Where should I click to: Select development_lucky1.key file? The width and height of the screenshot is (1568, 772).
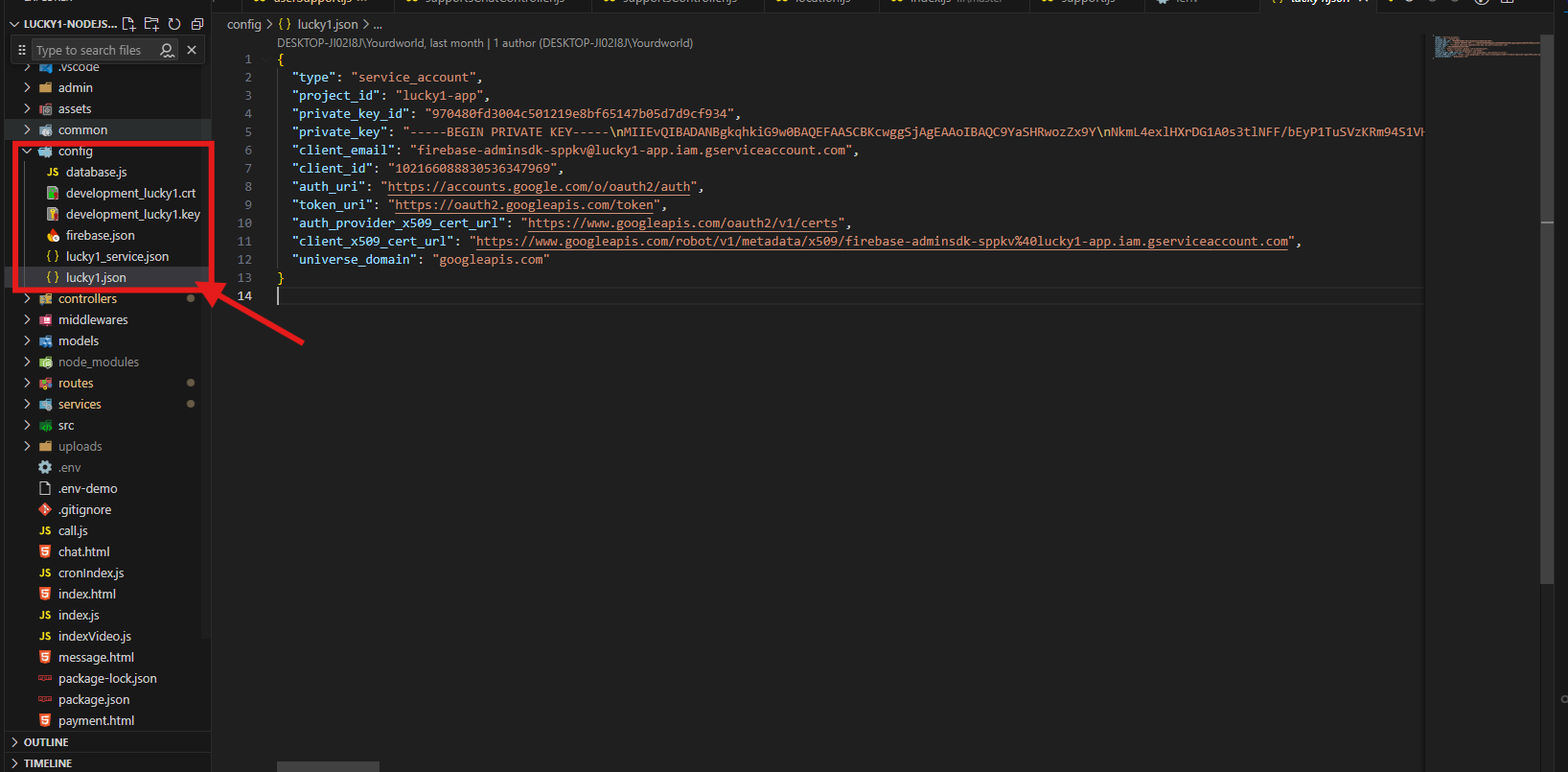[x=132, y=215]
